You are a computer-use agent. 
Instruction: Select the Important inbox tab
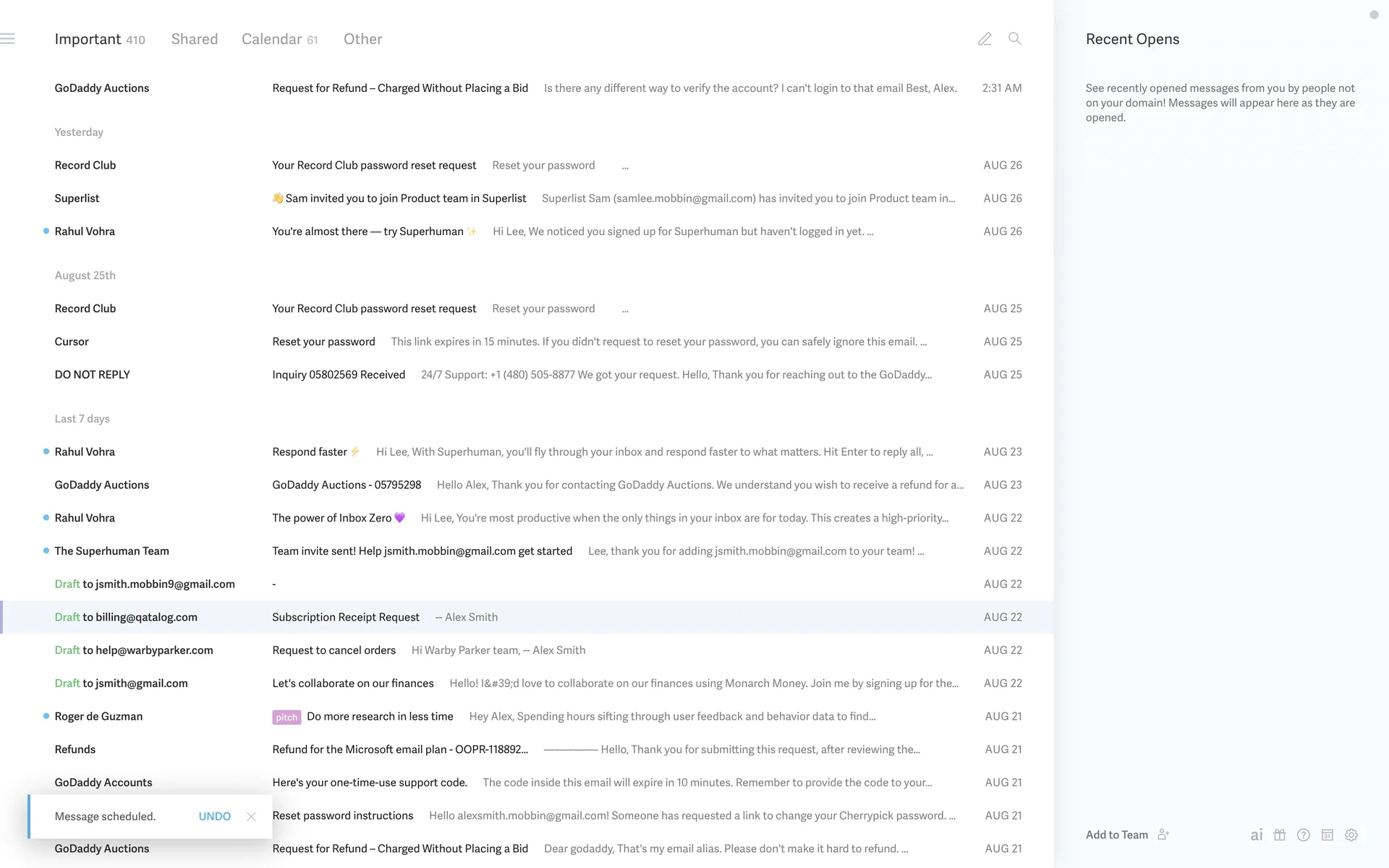pyautogui.click(x=88, y=39)
